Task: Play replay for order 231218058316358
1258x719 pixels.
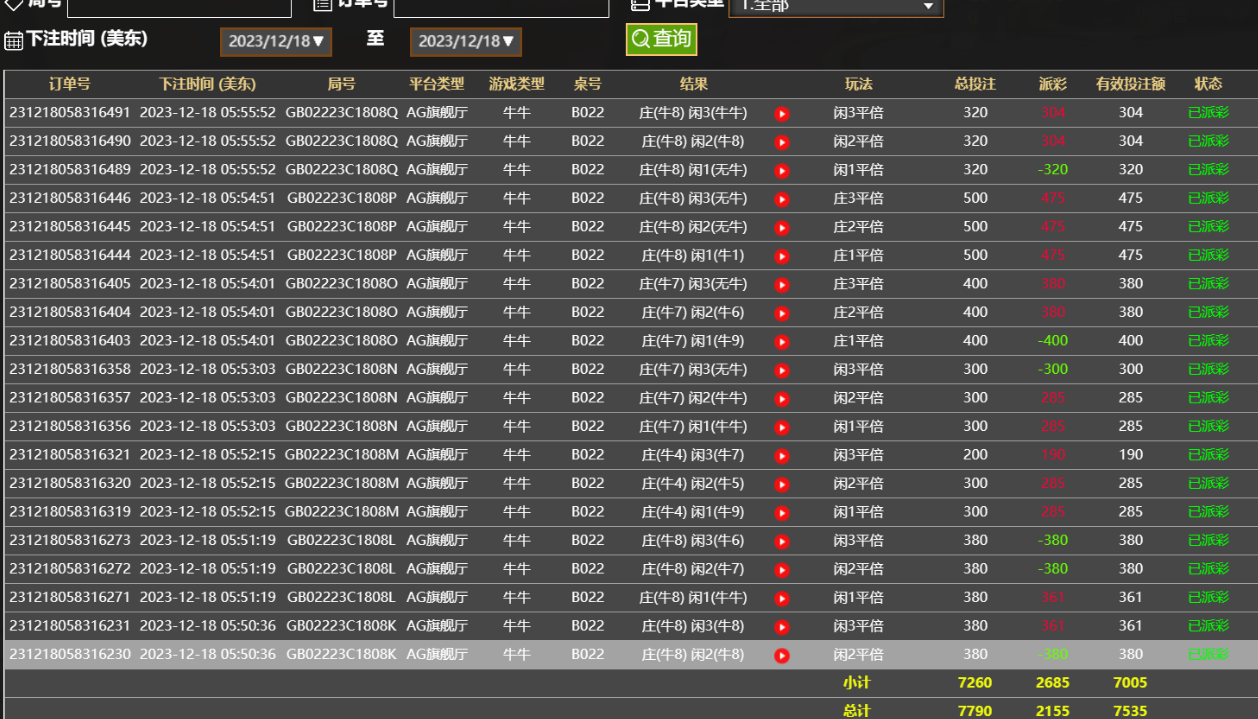Action: pyautogui.click(x=782, y=370)
